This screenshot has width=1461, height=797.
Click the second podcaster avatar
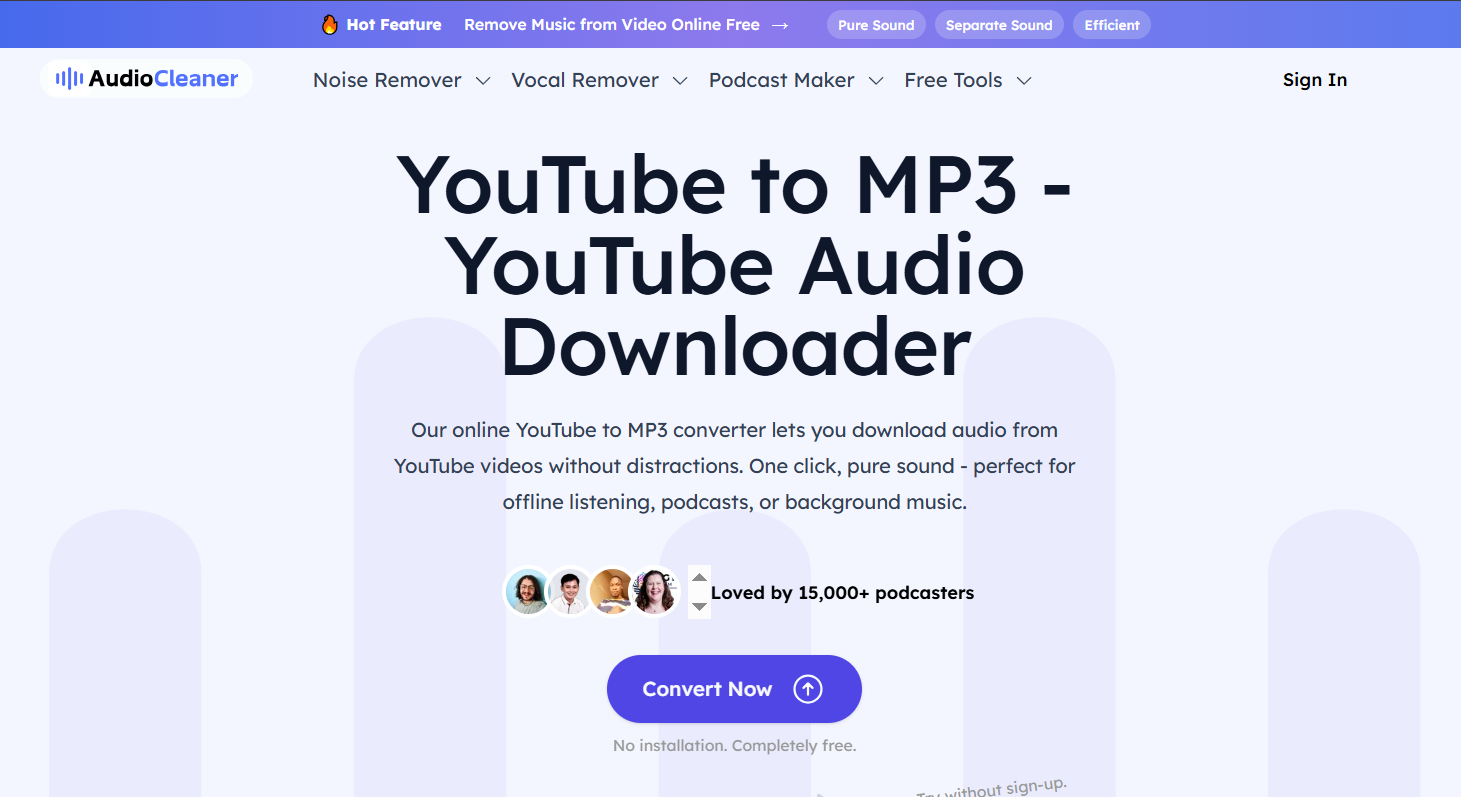coord(570,591)
